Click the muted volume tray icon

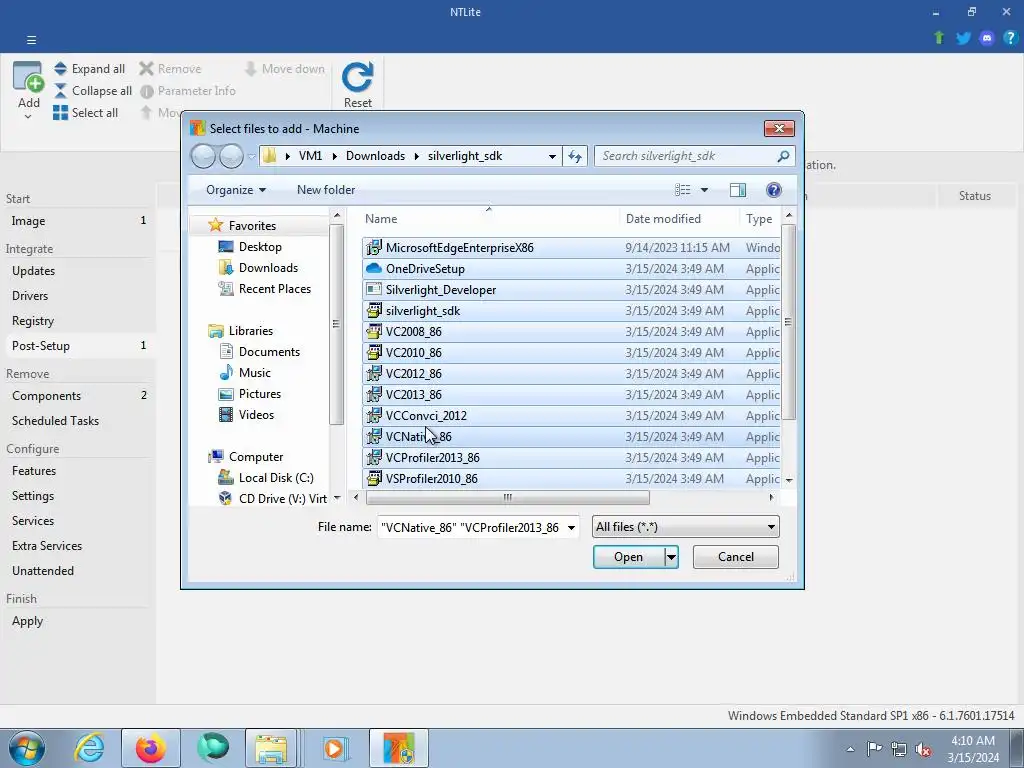tap(923, 750)
